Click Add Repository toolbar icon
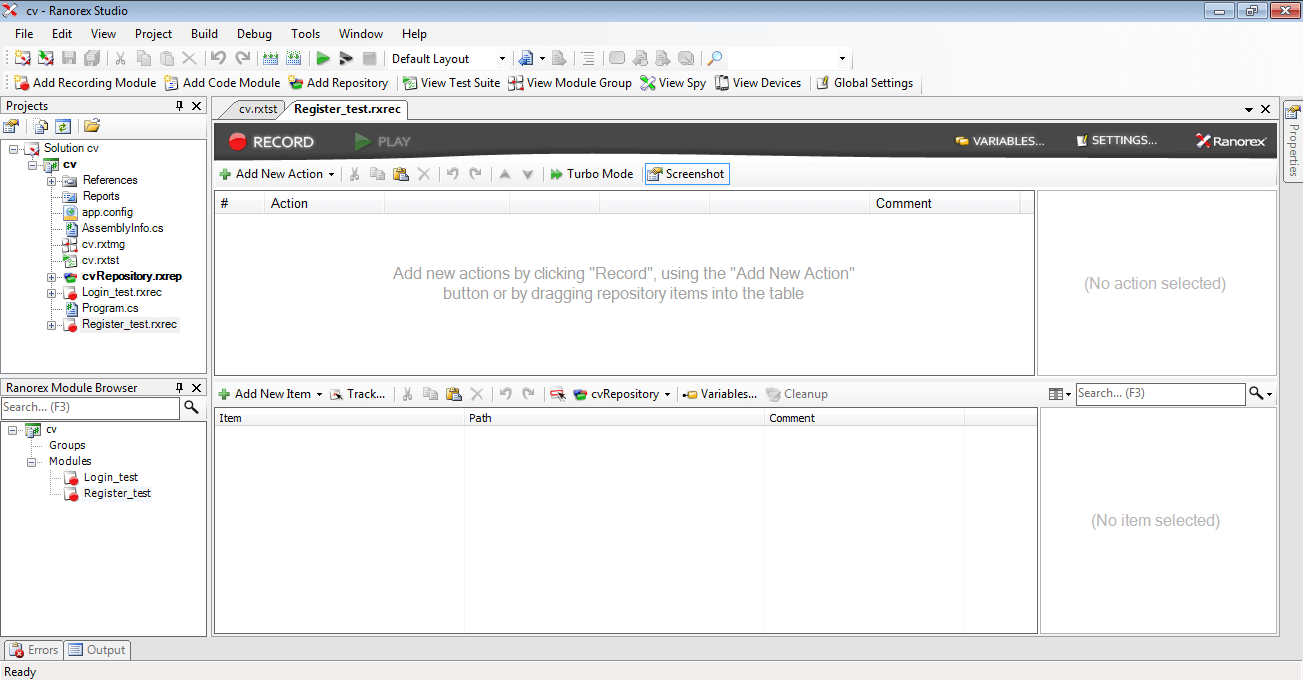This screenshot has height=680, width=1303. (x=296, y=83)
